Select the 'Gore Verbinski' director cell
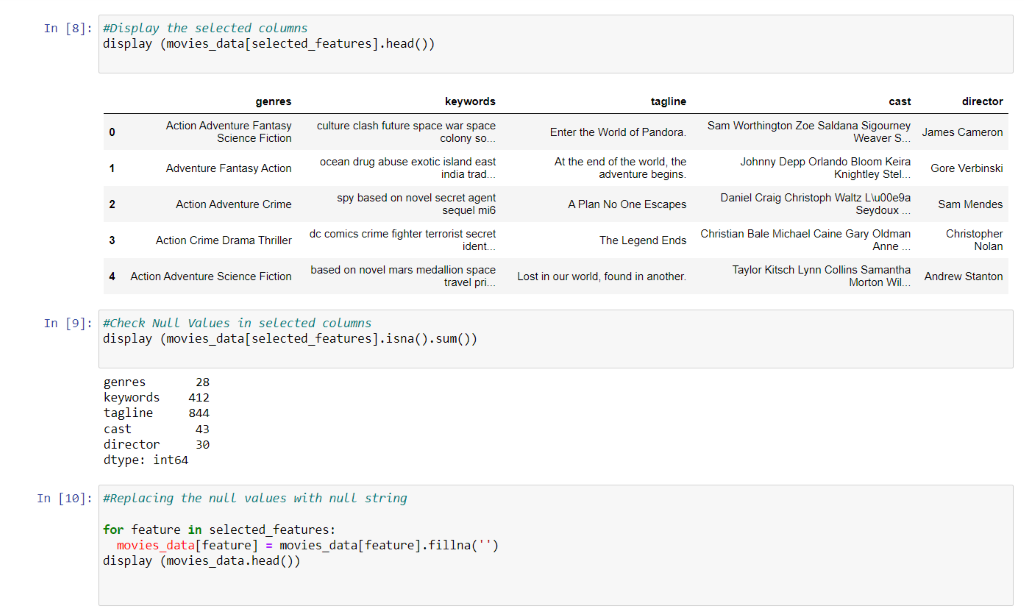The height and width of the screenshot is (612, 1024). click(967, 168)
